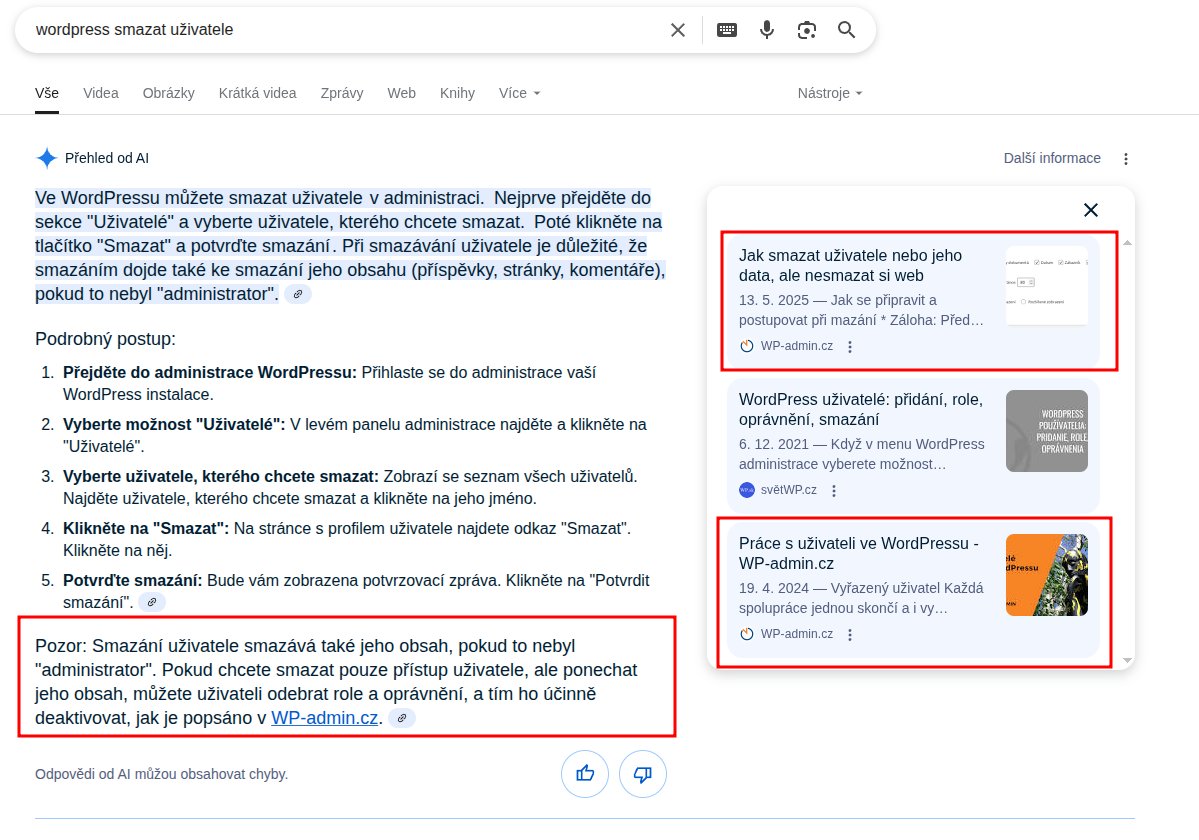Click link chip after first AI paragraph
1199x840 pixels.
(297, 294)
